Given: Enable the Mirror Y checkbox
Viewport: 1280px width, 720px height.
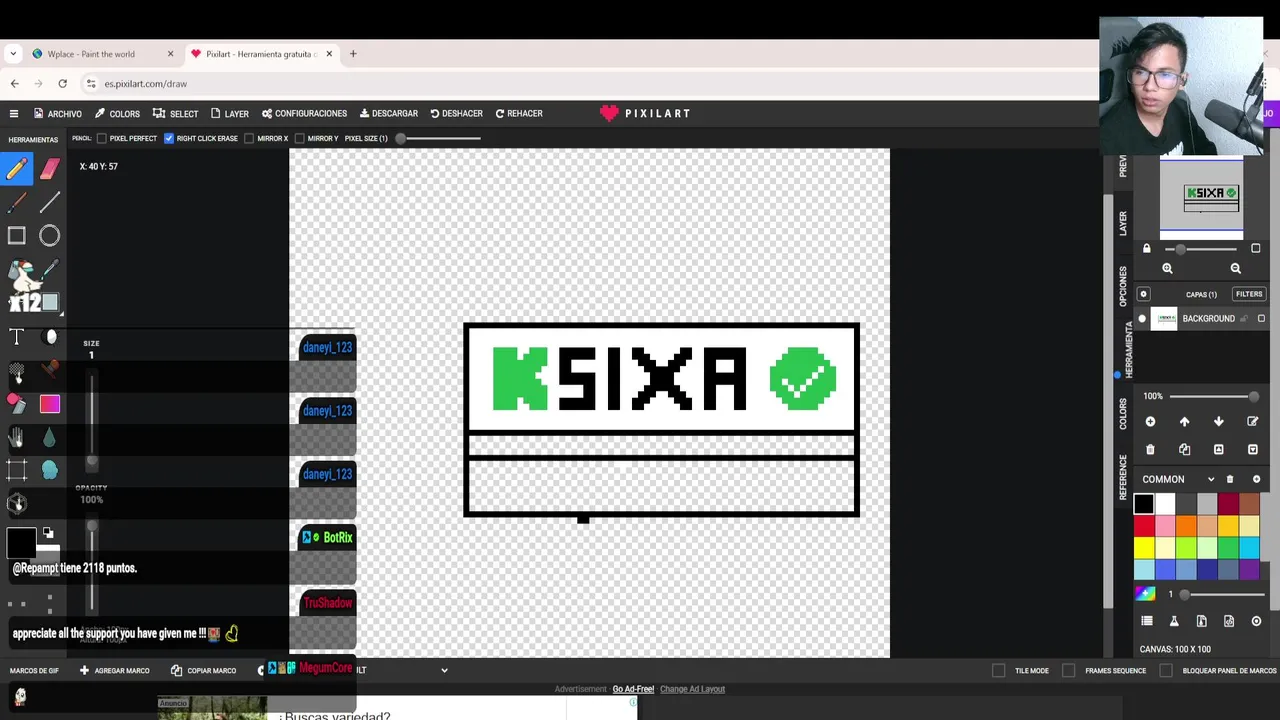Looking at the screenshot, I should point(299,138).
